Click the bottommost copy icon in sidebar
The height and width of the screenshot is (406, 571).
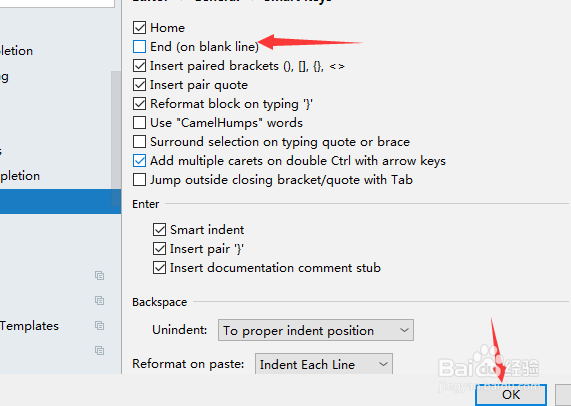pyautogui.click(x=99, y=351)
